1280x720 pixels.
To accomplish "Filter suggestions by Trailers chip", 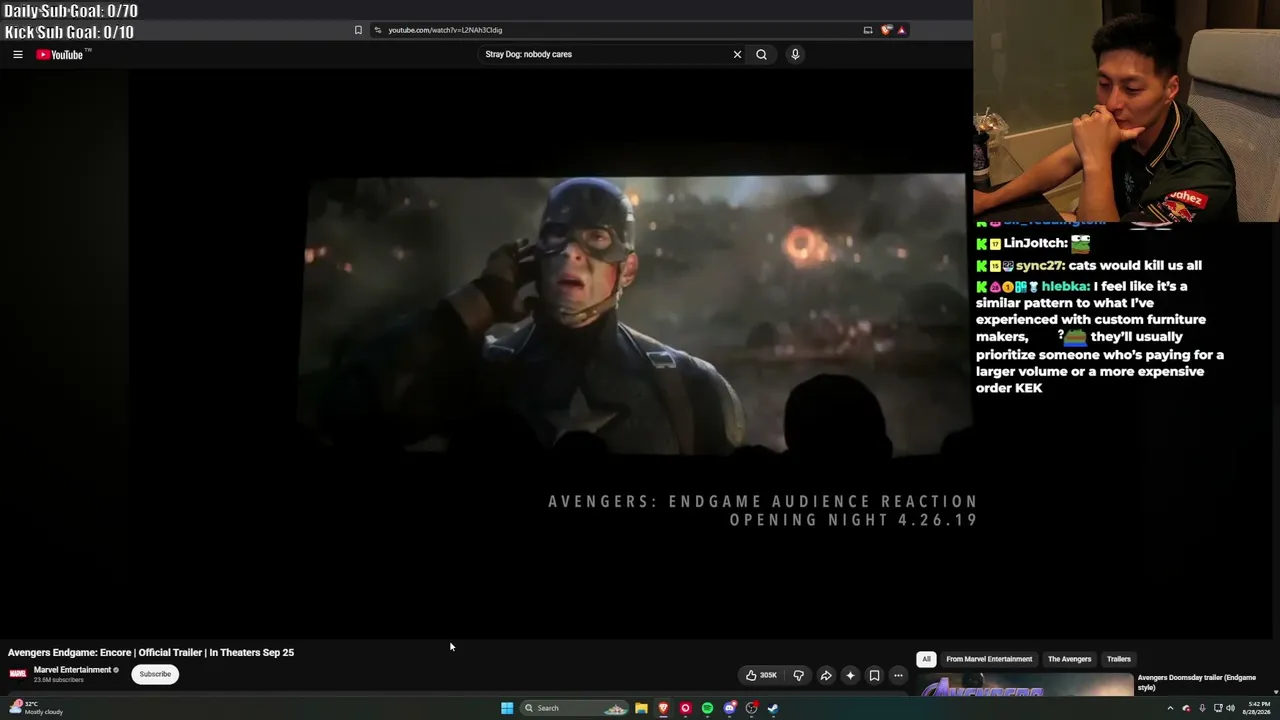I will [x=1118, y=659].
